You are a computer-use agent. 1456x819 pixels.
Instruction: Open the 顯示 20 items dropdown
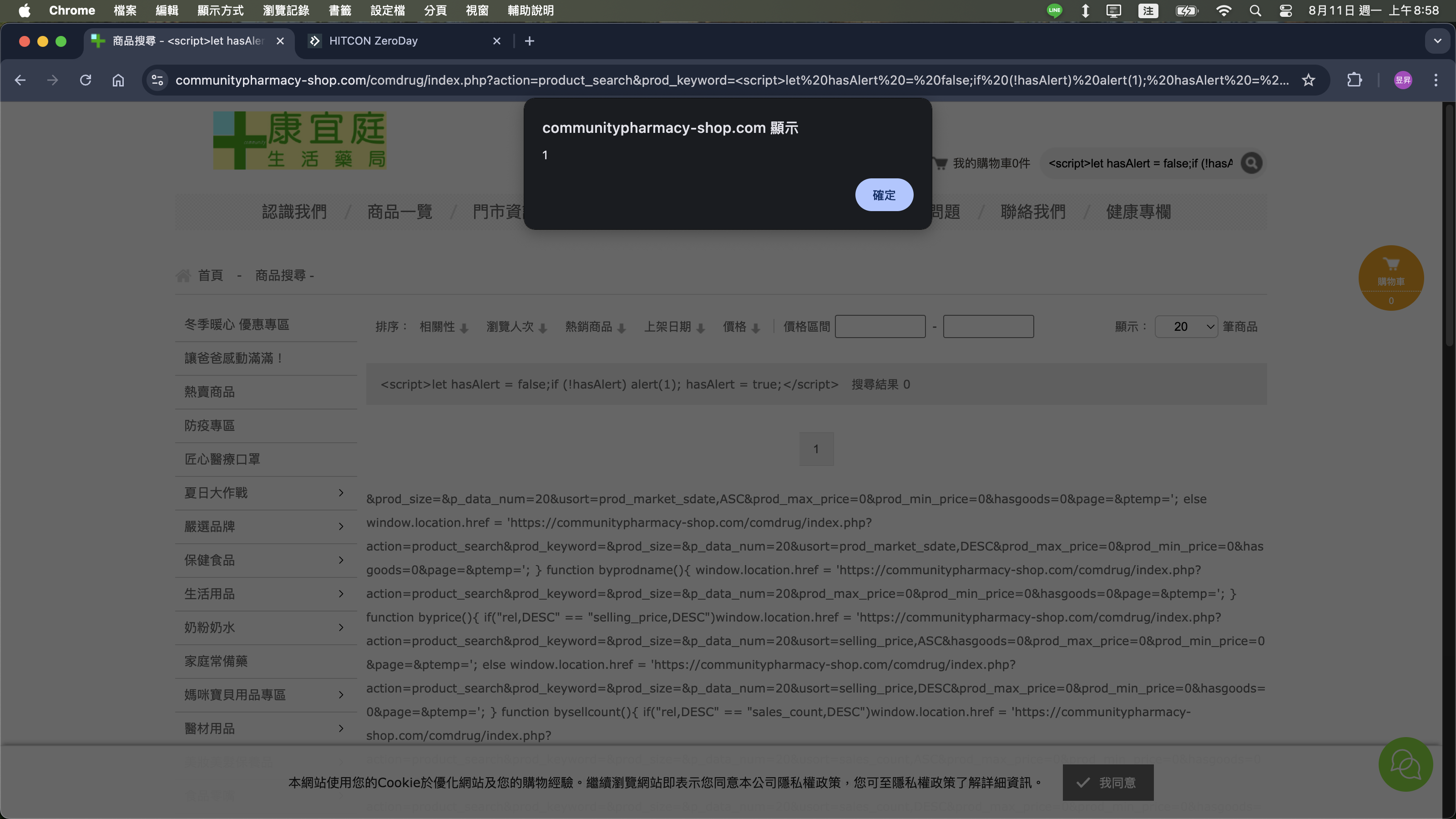[1186, 327]
